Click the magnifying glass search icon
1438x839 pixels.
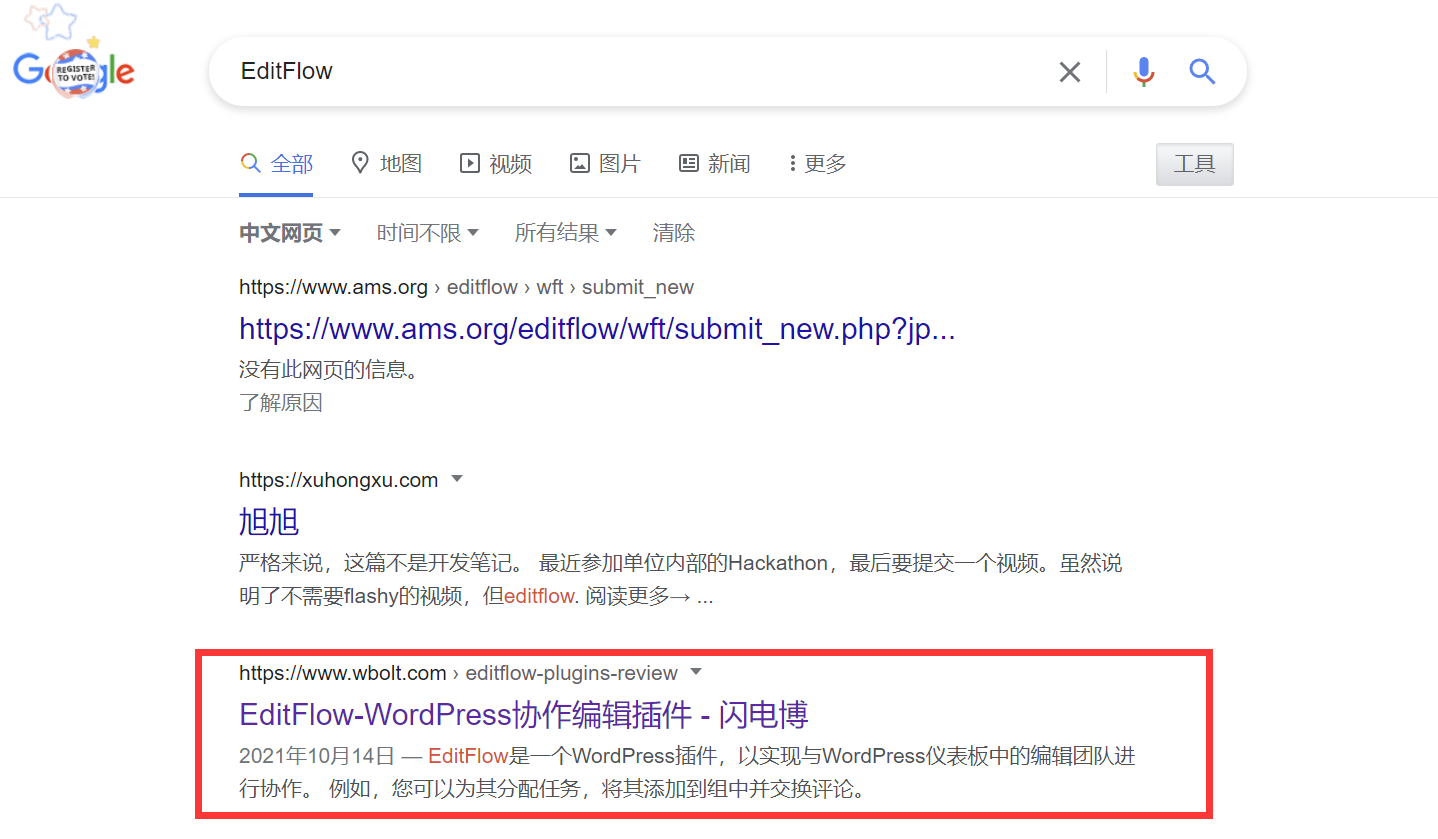click(1201, 71)
